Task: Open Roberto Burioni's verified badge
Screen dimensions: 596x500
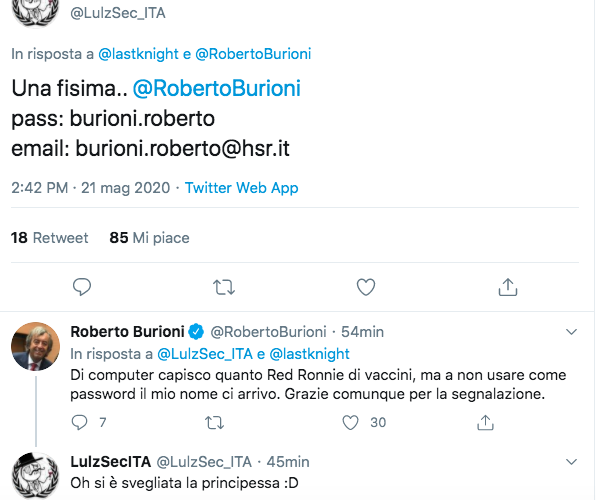Action: pos(196,332)
